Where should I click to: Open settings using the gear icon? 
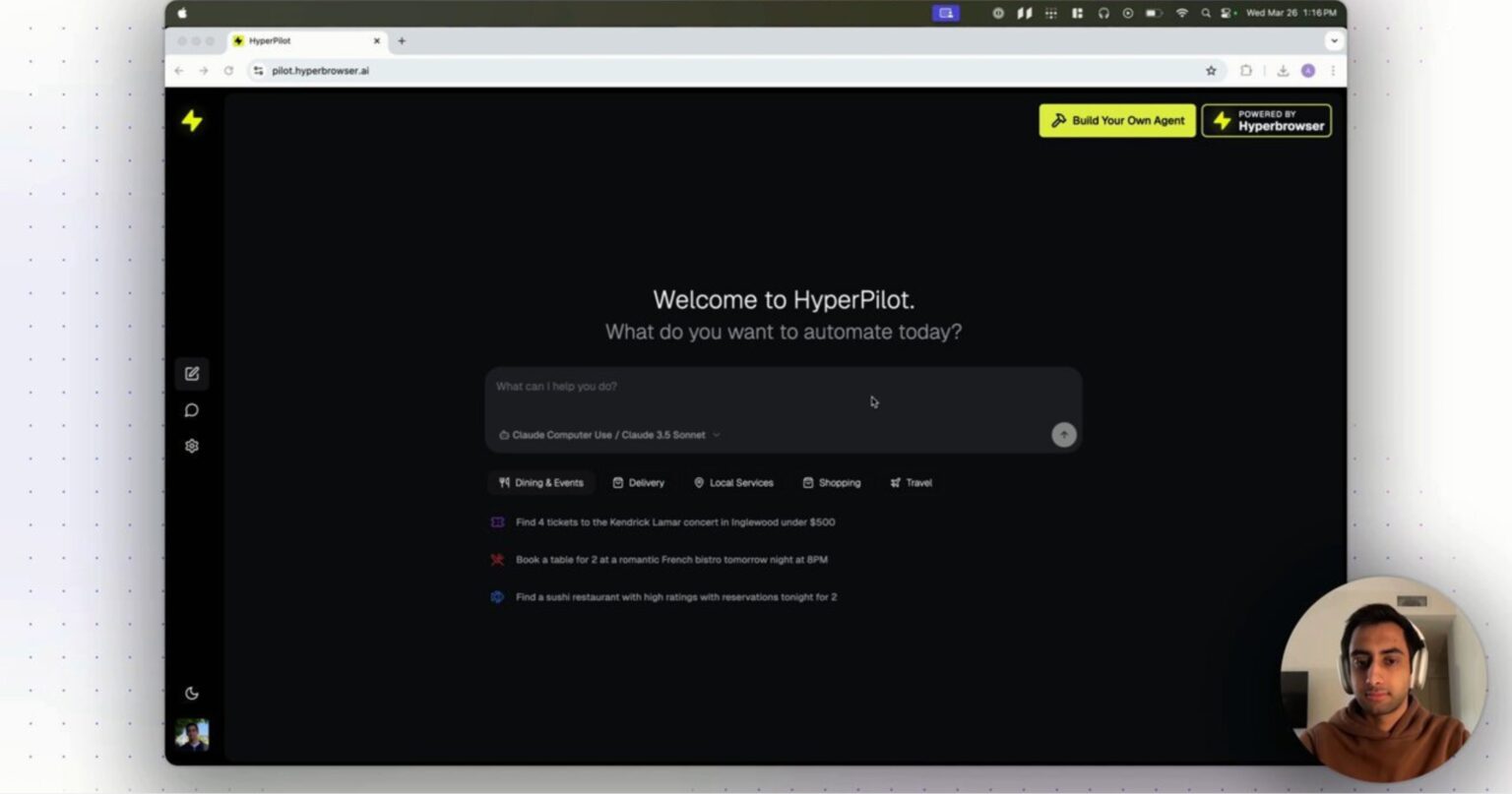click(x=192, y=446)
